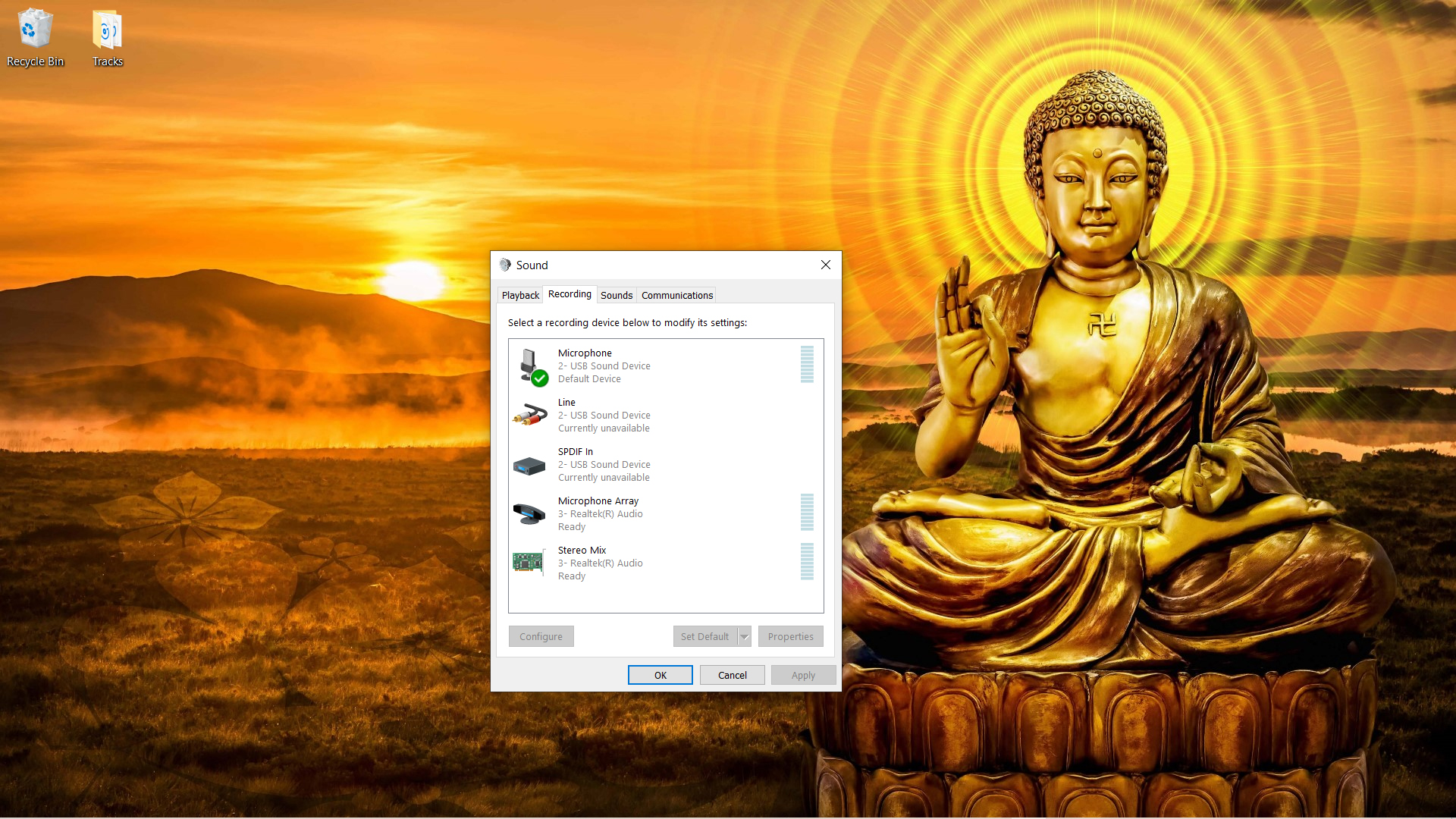Click the Configure button
The image size is (1456, 819).
541,636
